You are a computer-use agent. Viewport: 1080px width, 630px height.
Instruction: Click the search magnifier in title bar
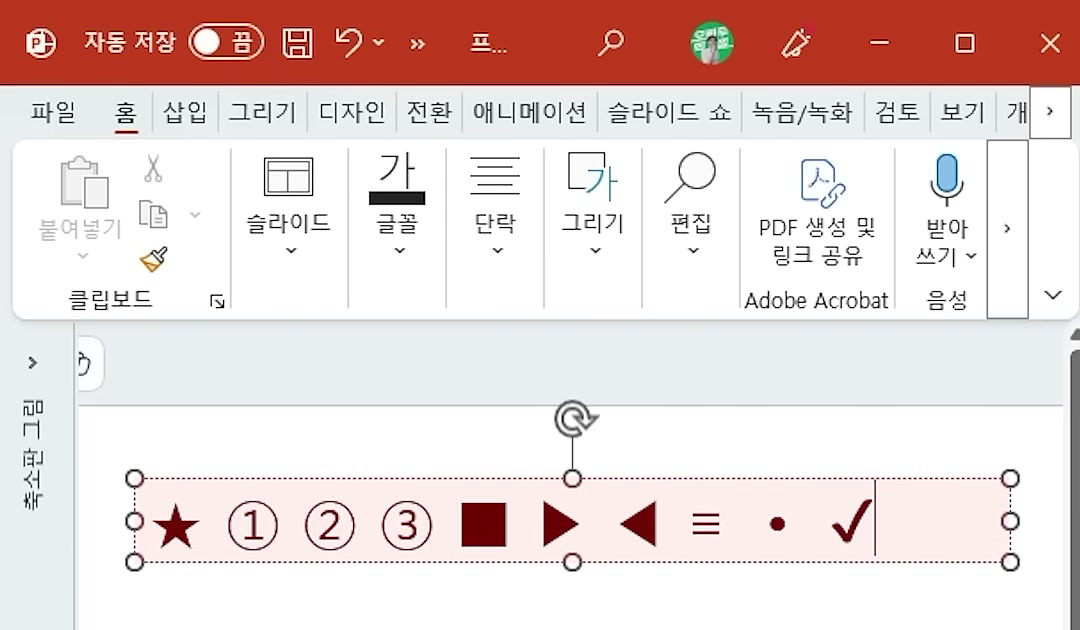[610, 43]
